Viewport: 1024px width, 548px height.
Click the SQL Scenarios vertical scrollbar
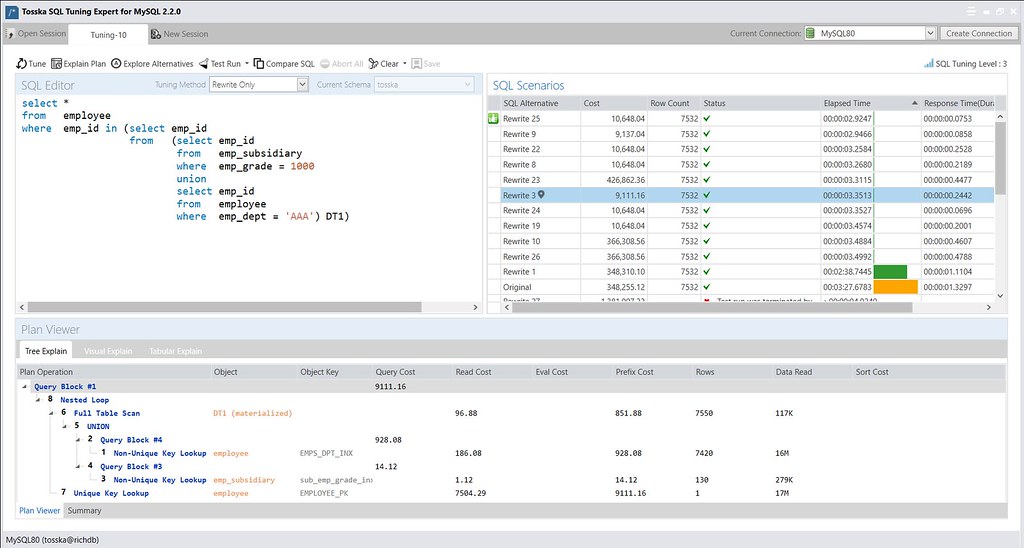[x=1000, y=157]
